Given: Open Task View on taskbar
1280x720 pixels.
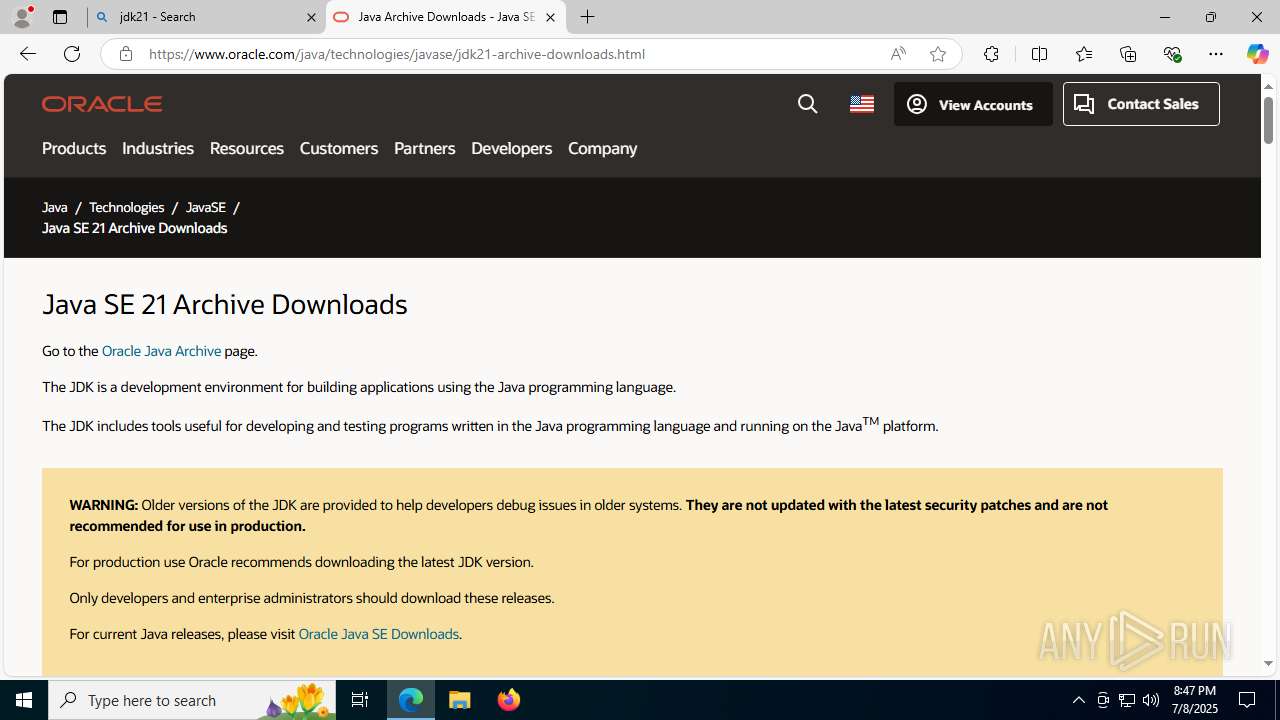Looking at the screenshot, I should pos(360,700).
